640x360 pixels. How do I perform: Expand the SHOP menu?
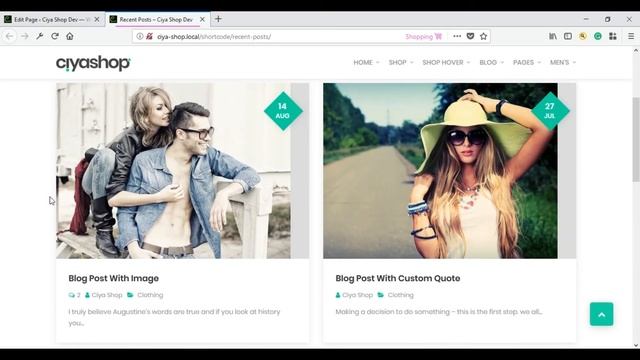point(401,62)
